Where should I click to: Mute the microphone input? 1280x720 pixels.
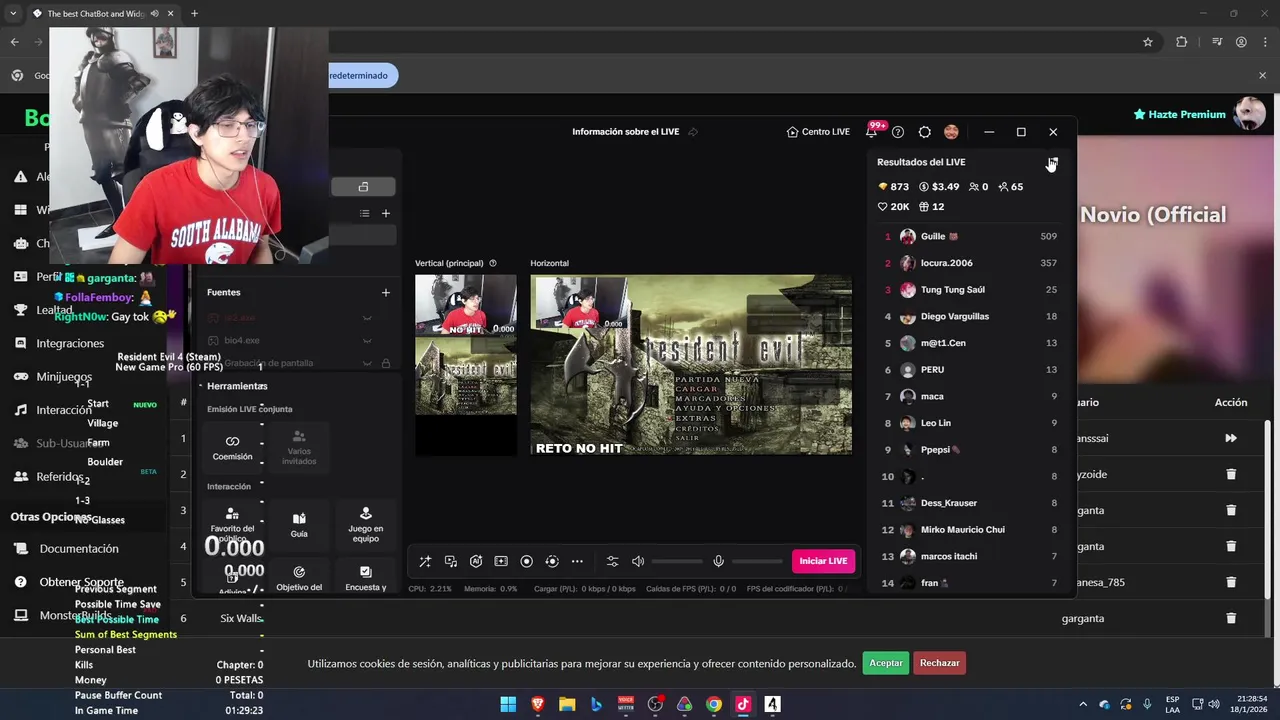[x=718, y=561]
